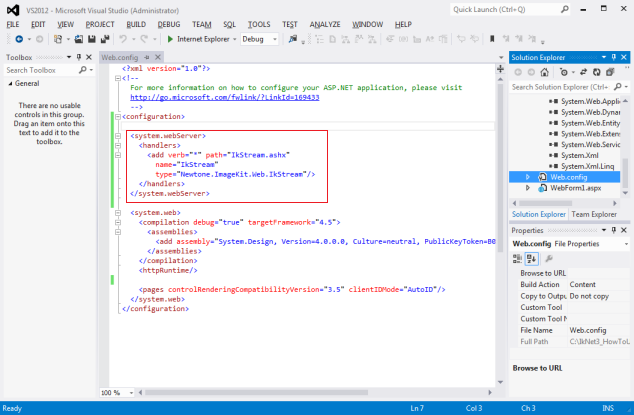This screenshot has width=634, height=415.
Task: Click the Categorized view icon in Properties
Action: click(x=518, y=258)
